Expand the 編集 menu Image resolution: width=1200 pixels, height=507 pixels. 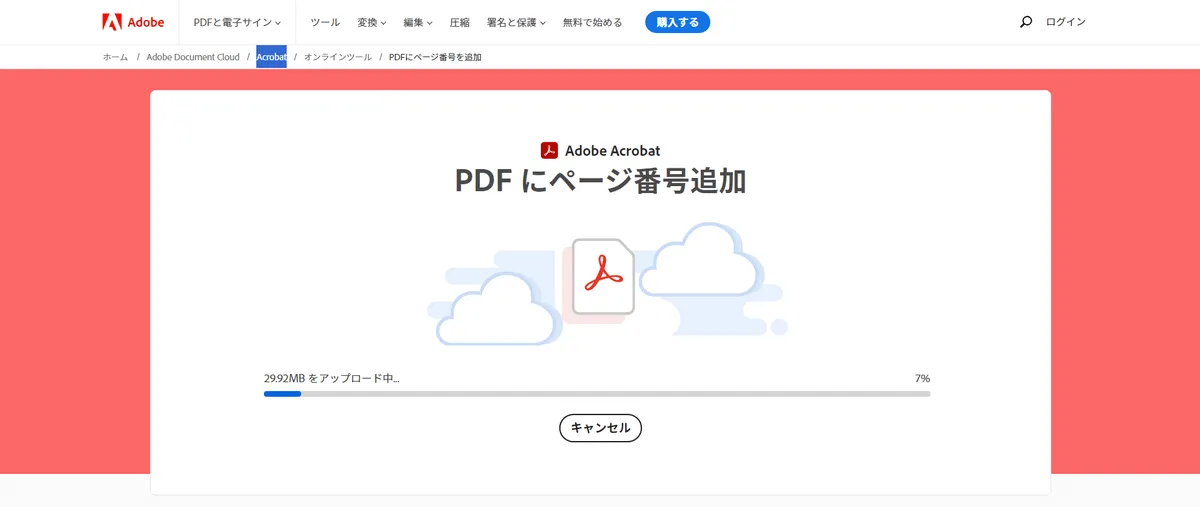(x=418, y=22)
